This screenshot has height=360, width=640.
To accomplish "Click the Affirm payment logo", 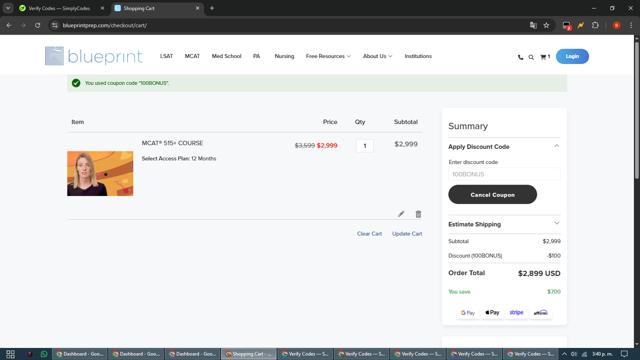I will point(540,313).
